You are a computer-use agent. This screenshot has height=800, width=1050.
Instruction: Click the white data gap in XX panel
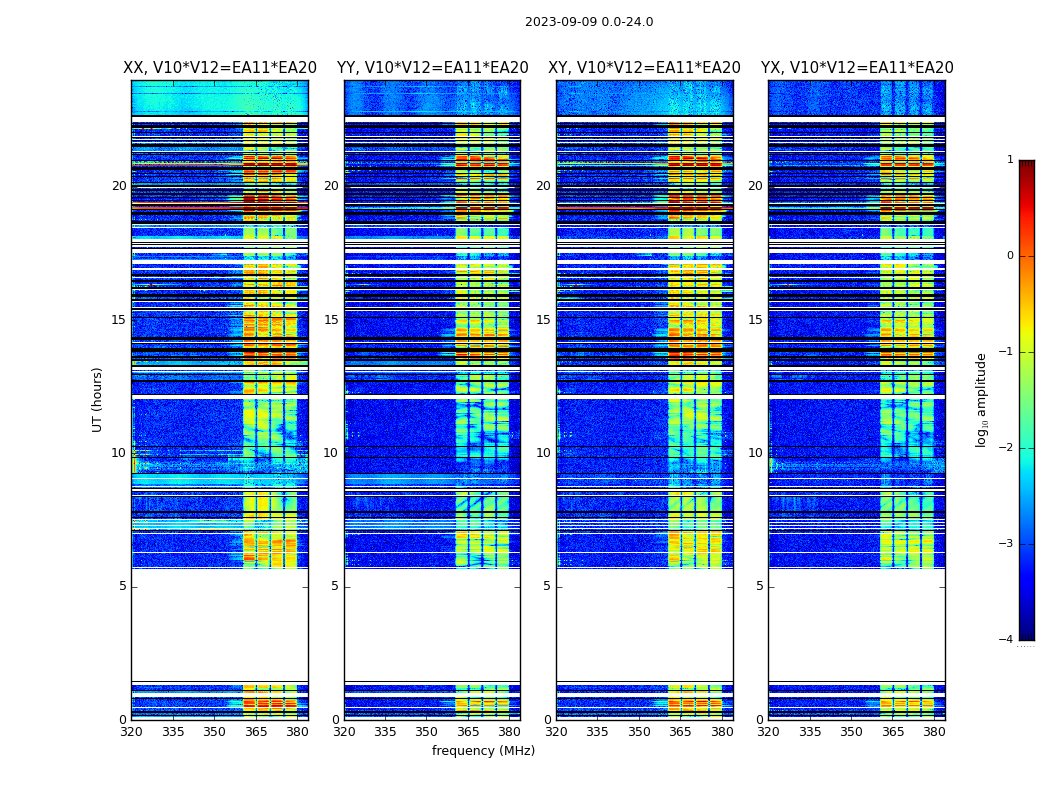coord(220,625)
